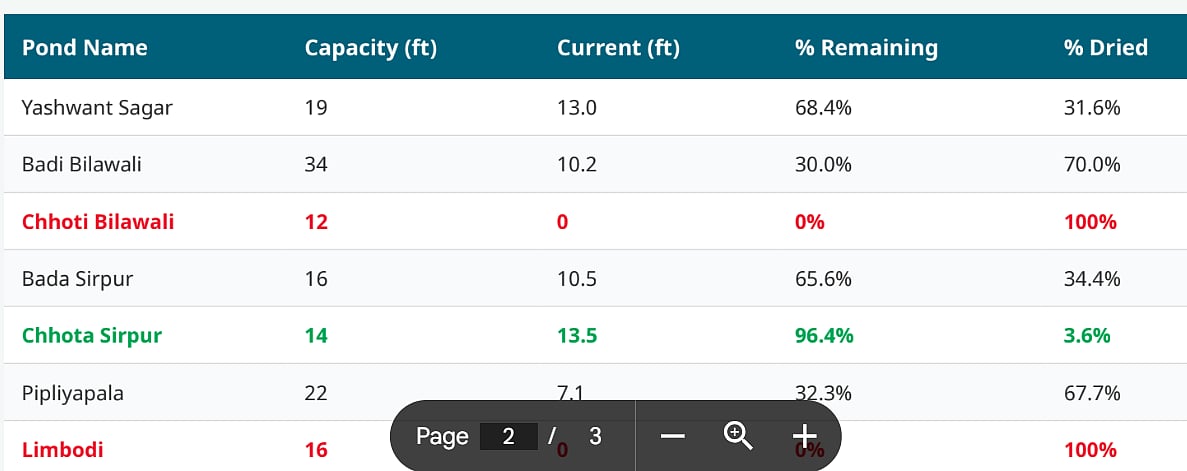Screen dimensions: 1187x471
Task: Click Badi Bilawali in the table
Action: click(82, 165)
